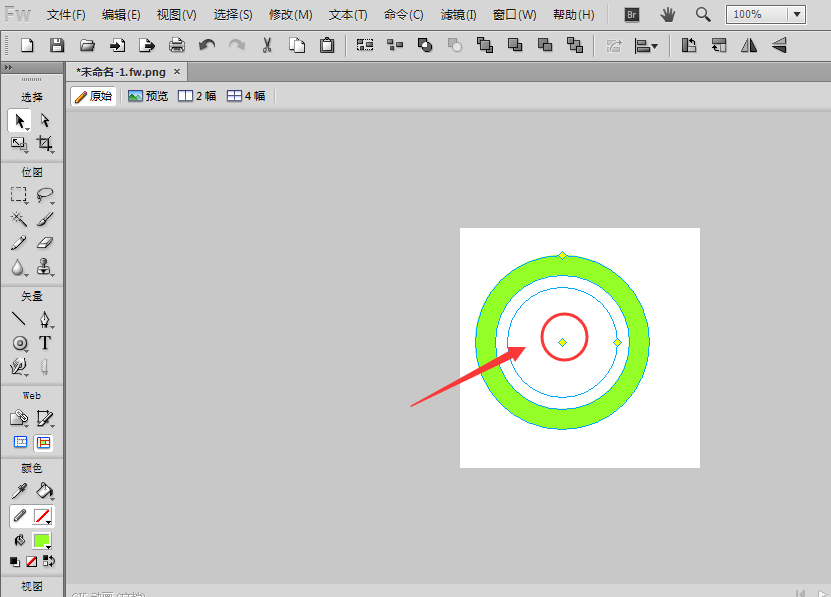
Task: Click the Save icon in toolbar
Action: (x=57, y=45)
